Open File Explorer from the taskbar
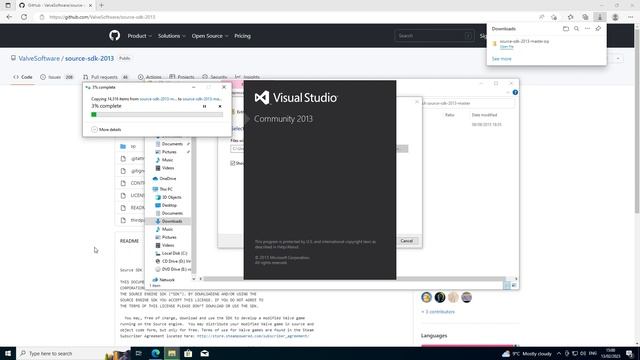Viewport: 640px width, 360px height. [x=172, y=353]
